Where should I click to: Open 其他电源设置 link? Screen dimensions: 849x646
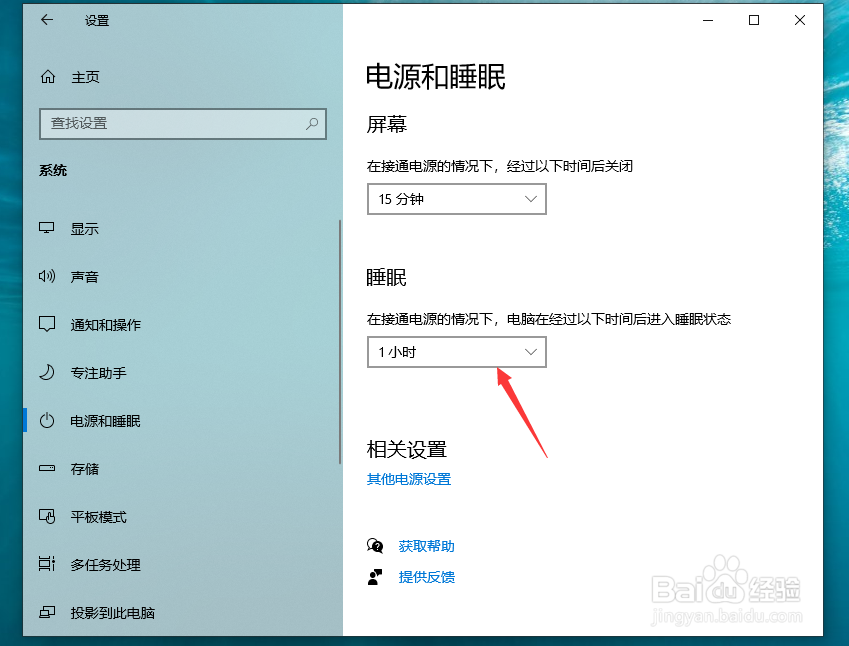coord(409,479)
